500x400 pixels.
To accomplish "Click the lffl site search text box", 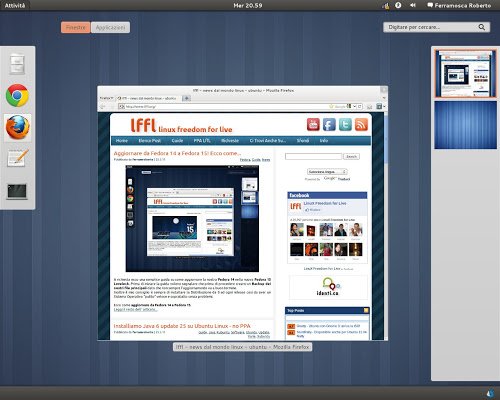I will click(313, 156).
